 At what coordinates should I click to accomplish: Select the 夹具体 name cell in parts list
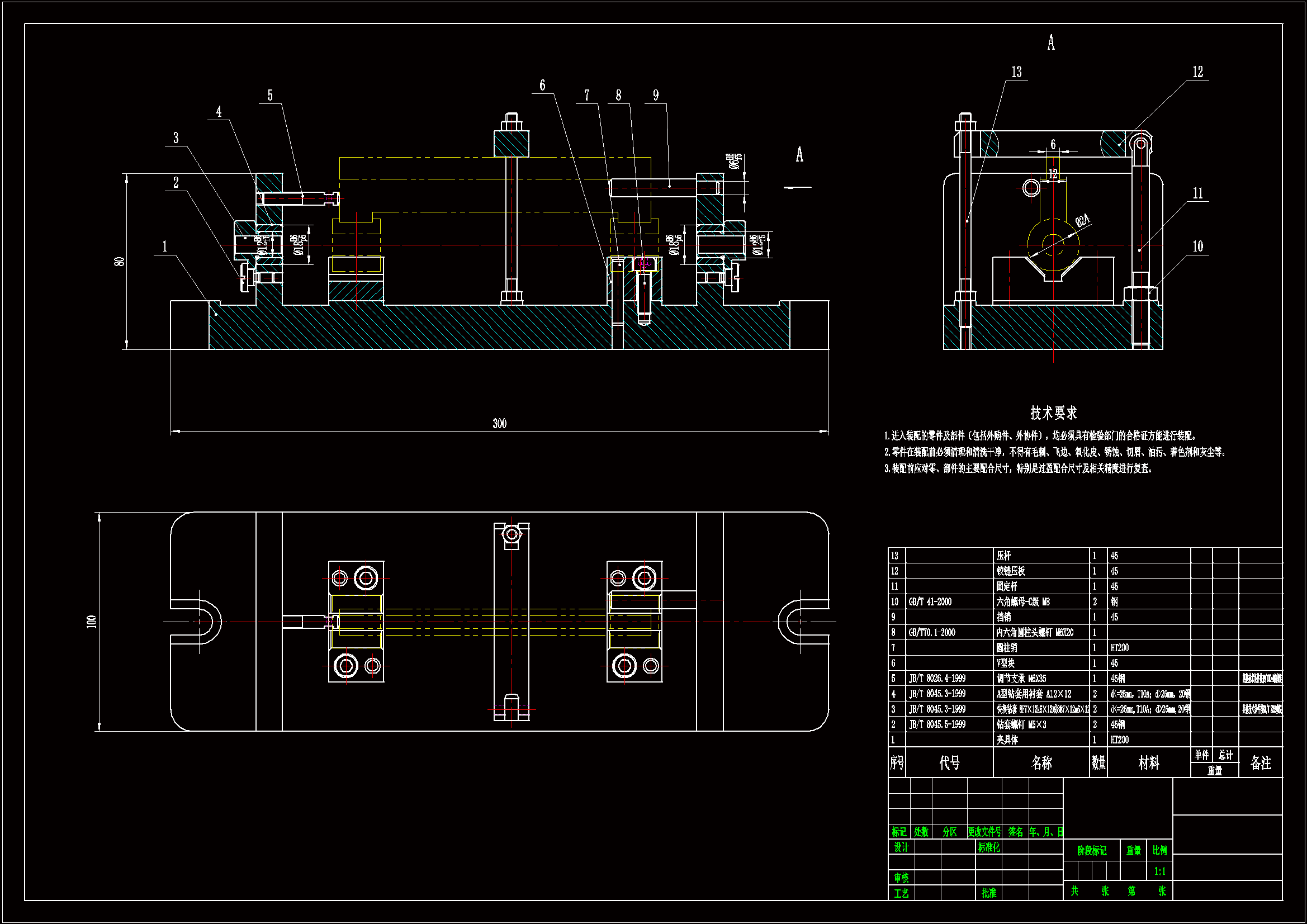coord(1007,740)
